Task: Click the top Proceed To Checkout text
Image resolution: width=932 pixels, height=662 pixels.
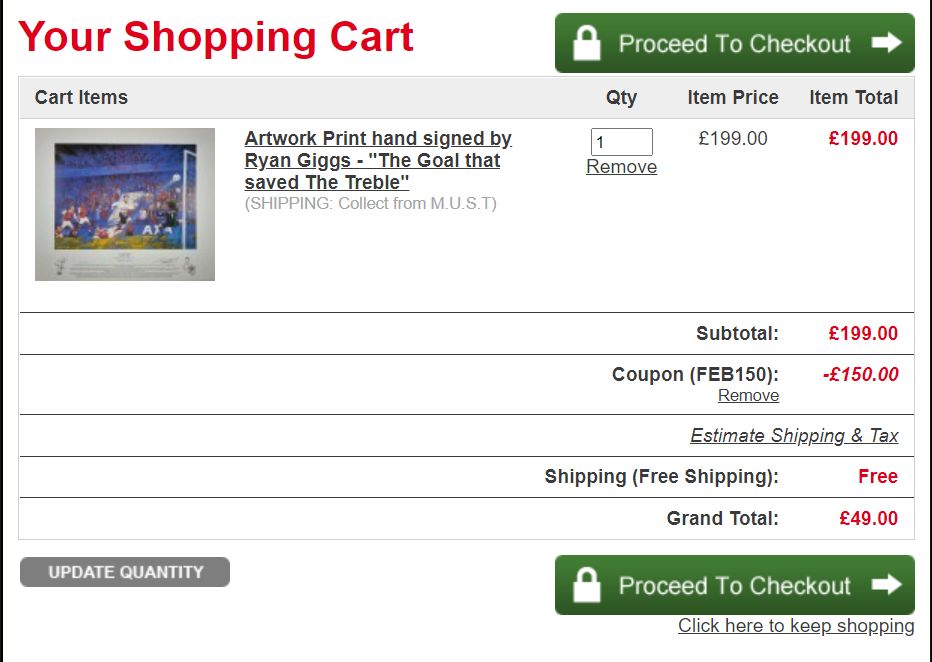Action: click(734, 44)
